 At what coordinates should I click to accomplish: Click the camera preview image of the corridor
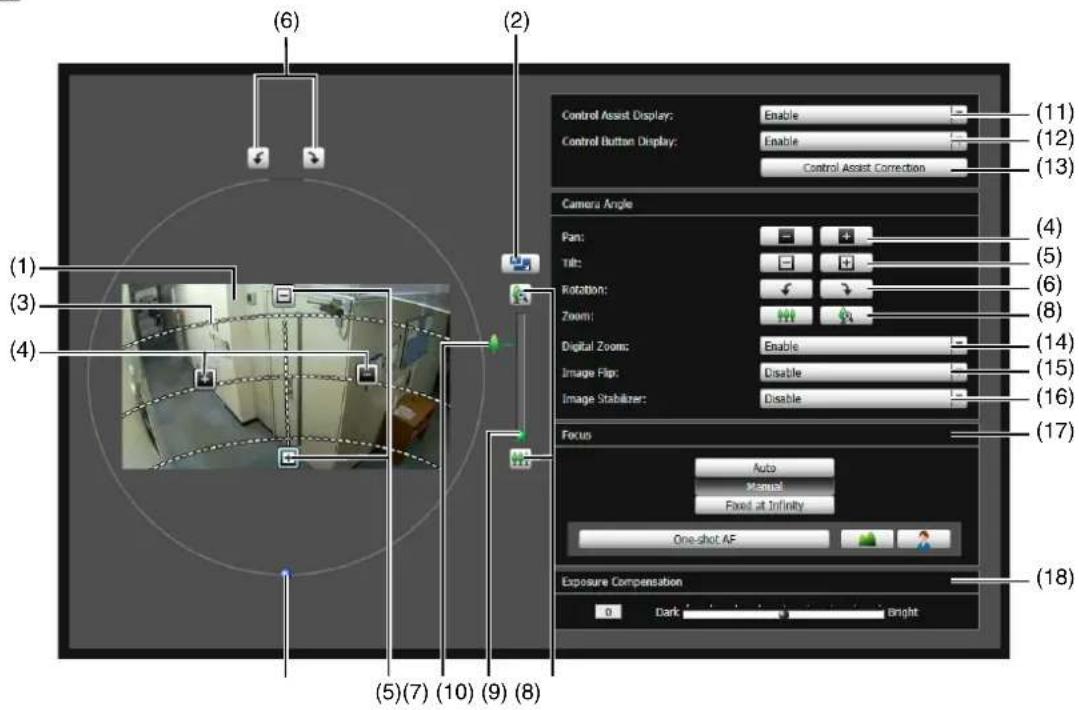286,376
